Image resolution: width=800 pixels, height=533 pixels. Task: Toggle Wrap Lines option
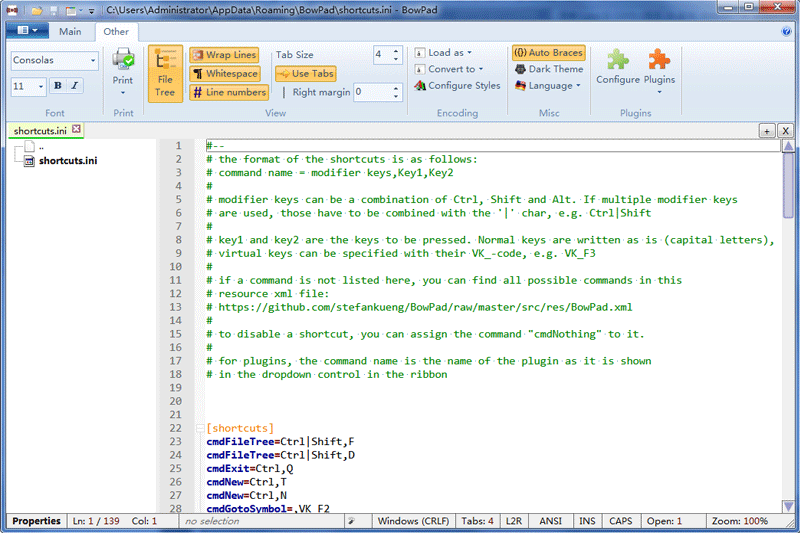click(x=224, y=55)
